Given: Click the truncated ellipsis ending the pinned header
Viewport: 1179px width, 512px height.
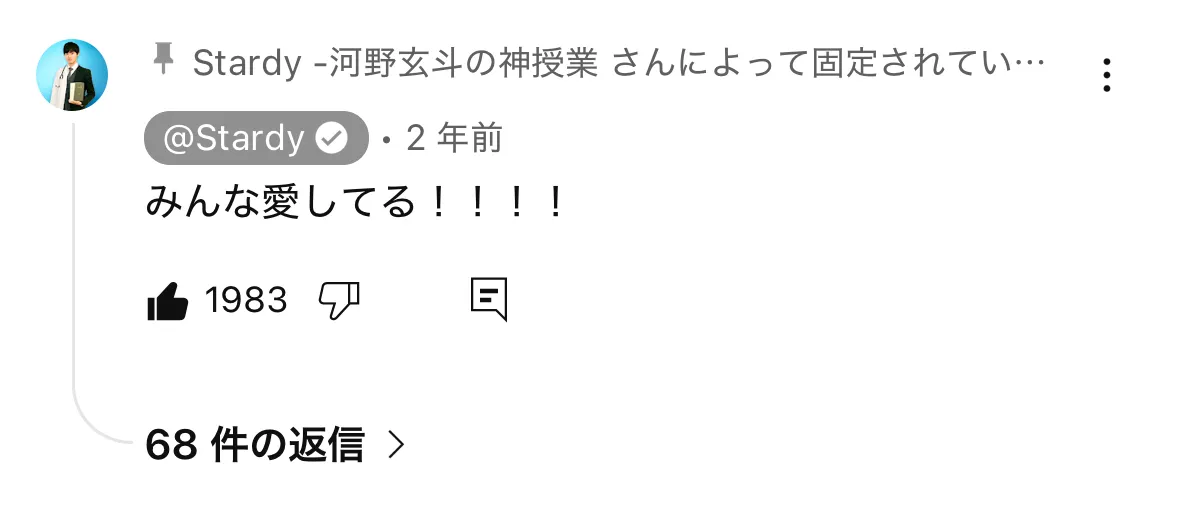Looking at the screenshot, I should tap(1027, 64).
